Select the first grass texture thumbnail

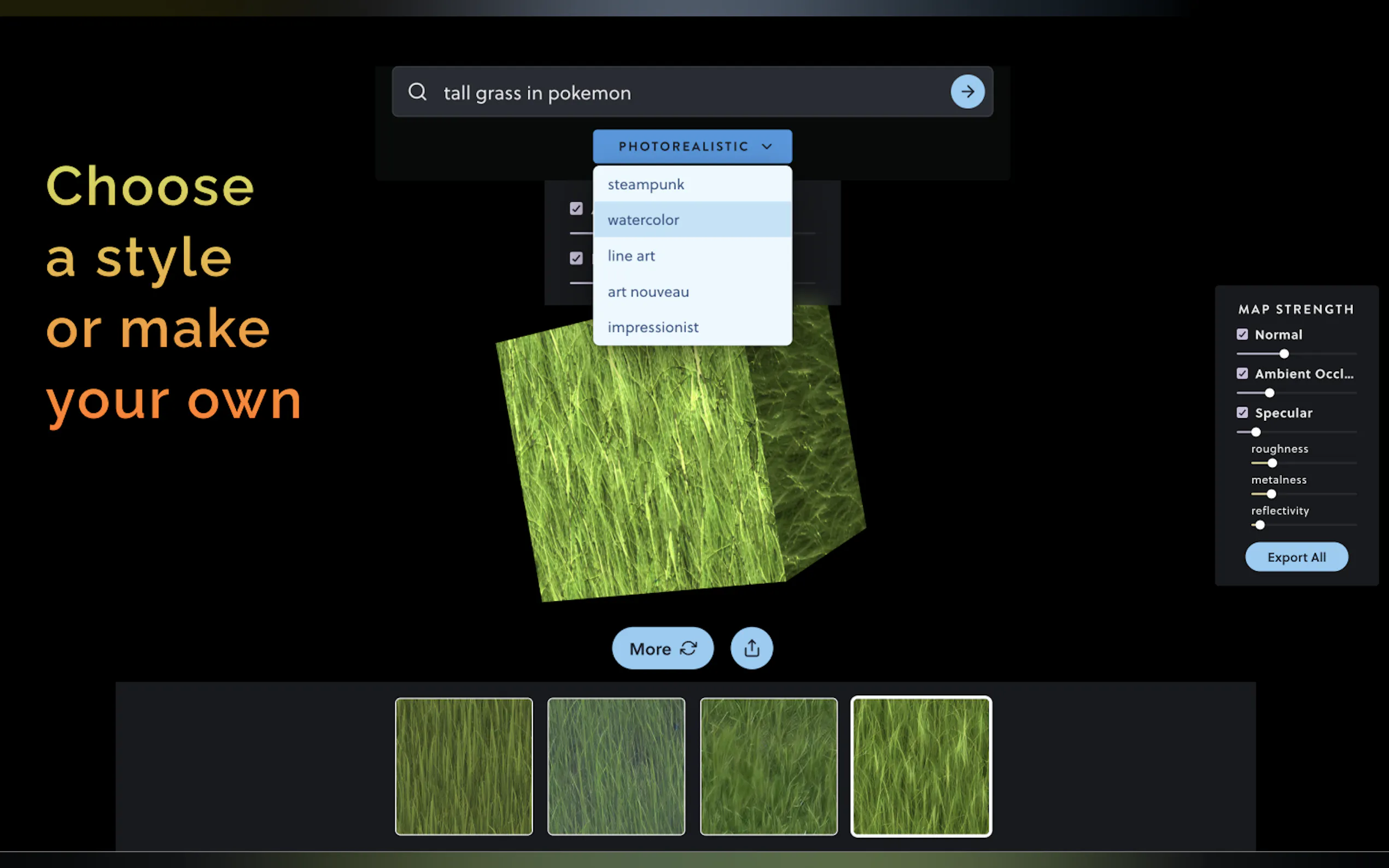(463, 766)
